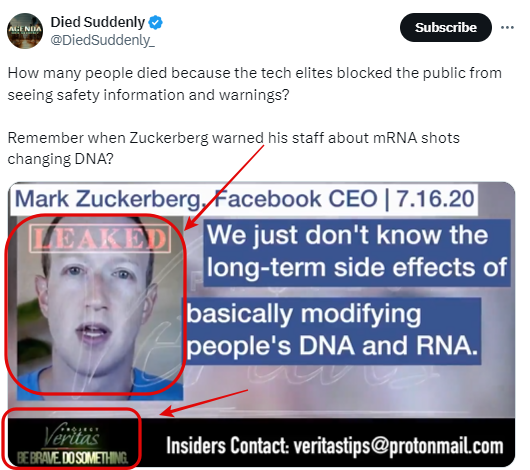This screenshot has width=530, height=470.
Task: Click the 'basically modifying people's DNA' caption
Action: pyautogui.click(x=333, y=330)
